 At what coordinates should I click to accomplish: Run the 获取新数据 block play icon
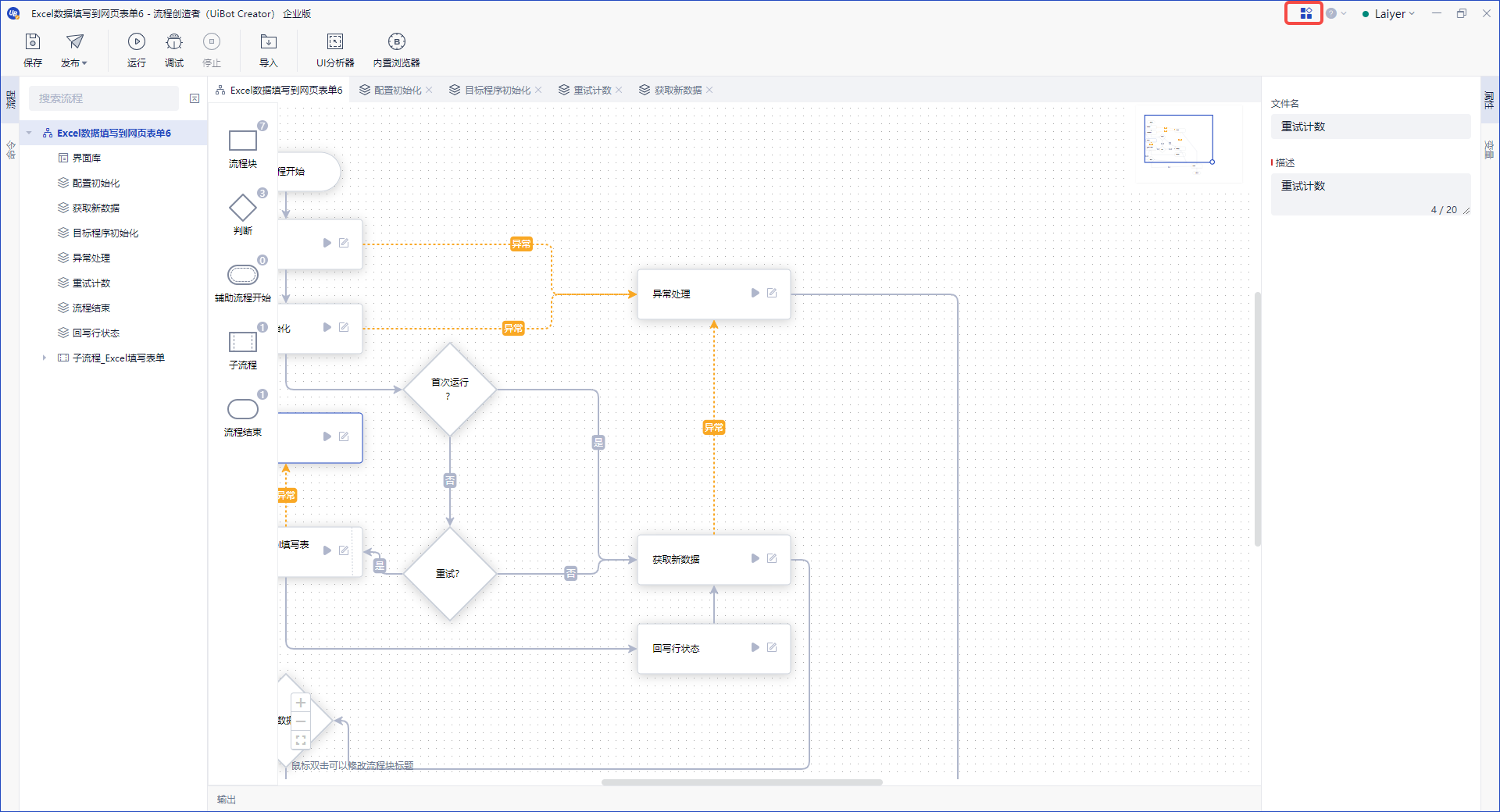click(755, 558)
